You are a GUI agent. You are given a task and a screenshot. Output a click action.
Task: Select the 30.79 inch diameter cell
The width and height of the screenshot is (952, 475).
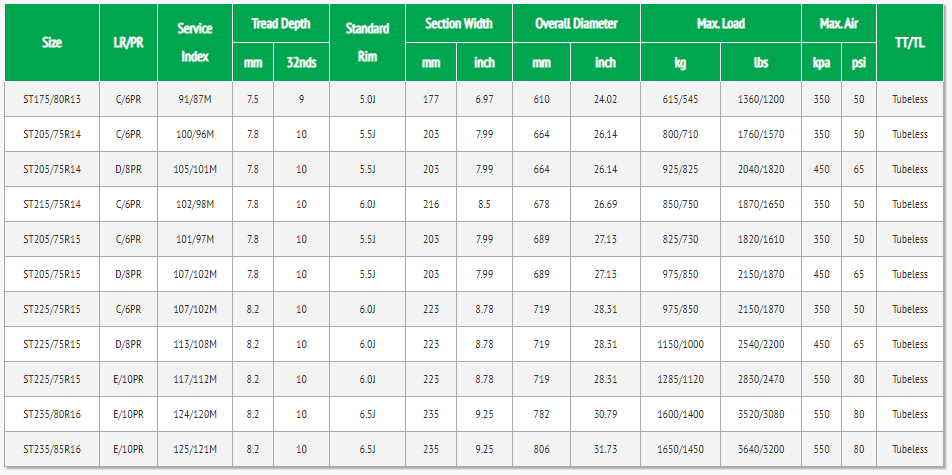point(605,414)
